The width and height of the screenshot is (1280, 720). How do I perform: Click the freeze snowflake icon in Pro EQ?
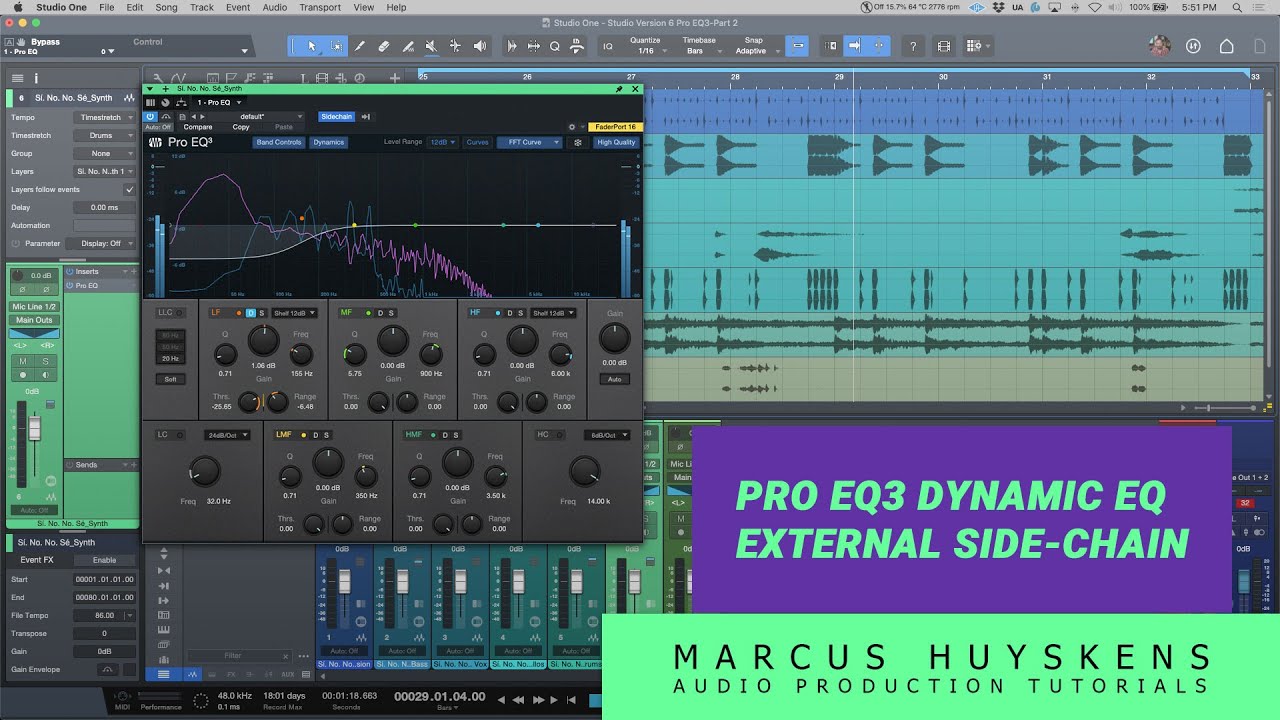[578, 142]
